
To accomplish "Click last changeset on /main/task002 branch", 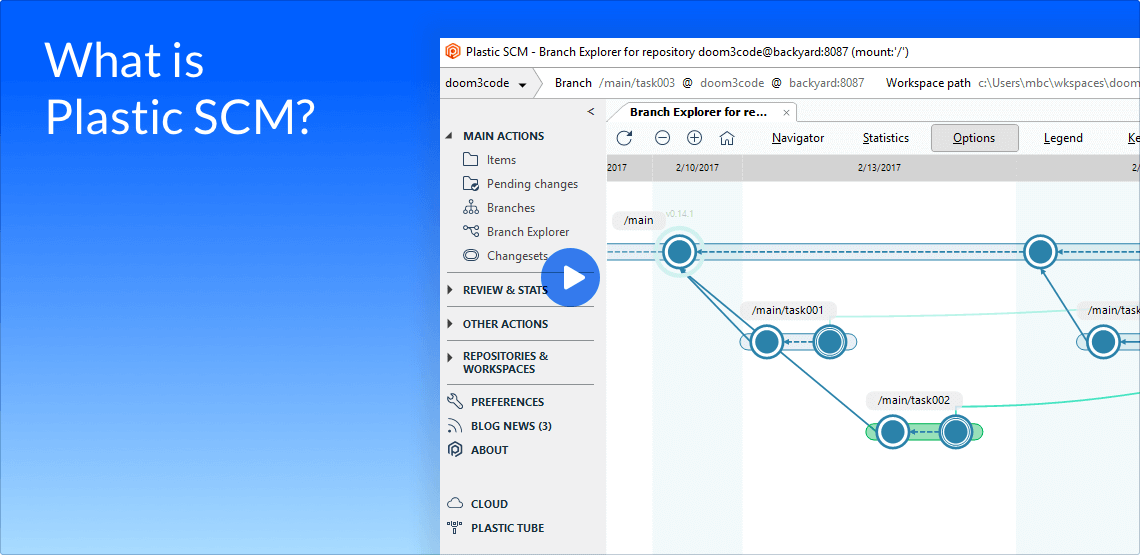I will (955, 432).
